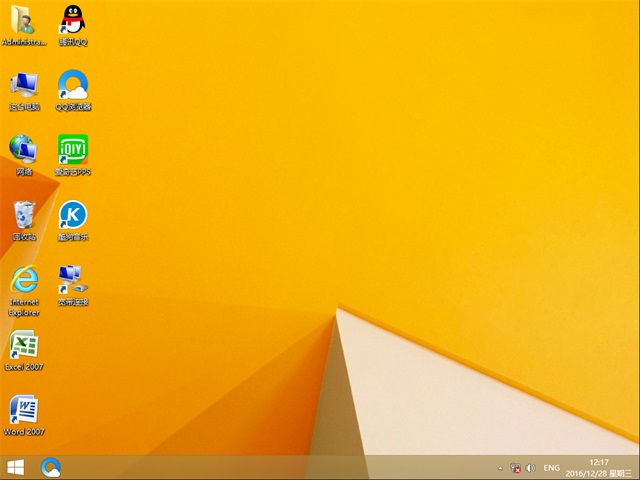
Task: Click the disconnected network tray icon
Action: coord(515,468)
